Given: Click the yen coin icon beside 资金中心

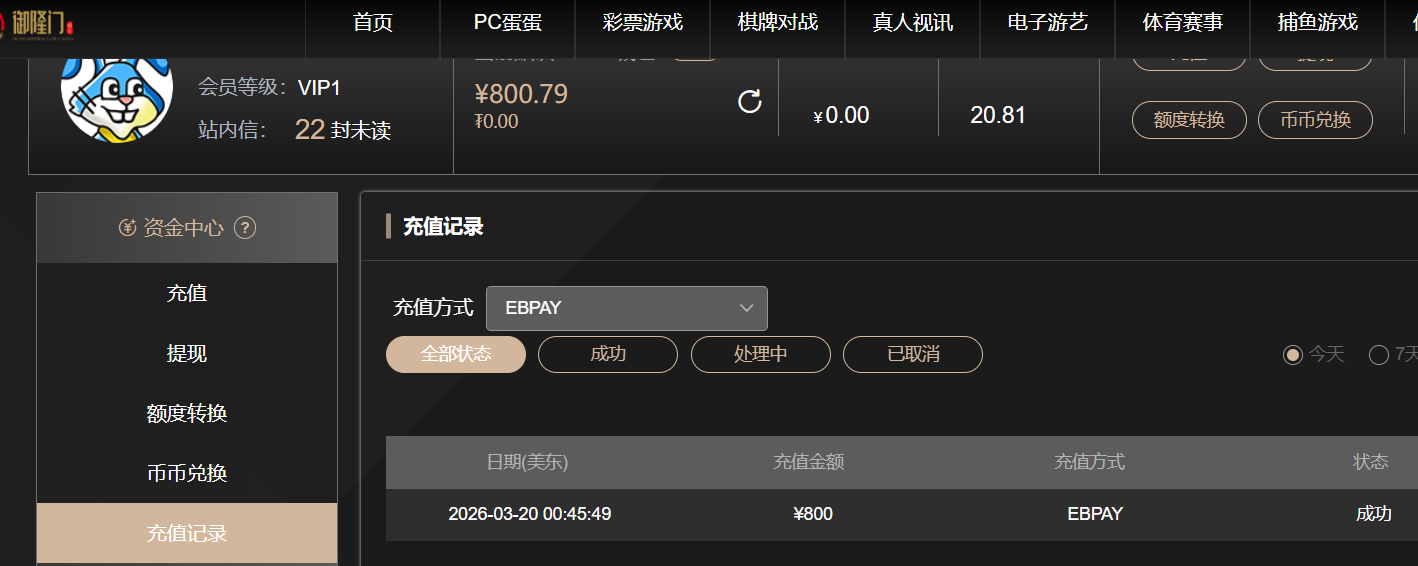Looking at the screenshot, I should [127, 228].
